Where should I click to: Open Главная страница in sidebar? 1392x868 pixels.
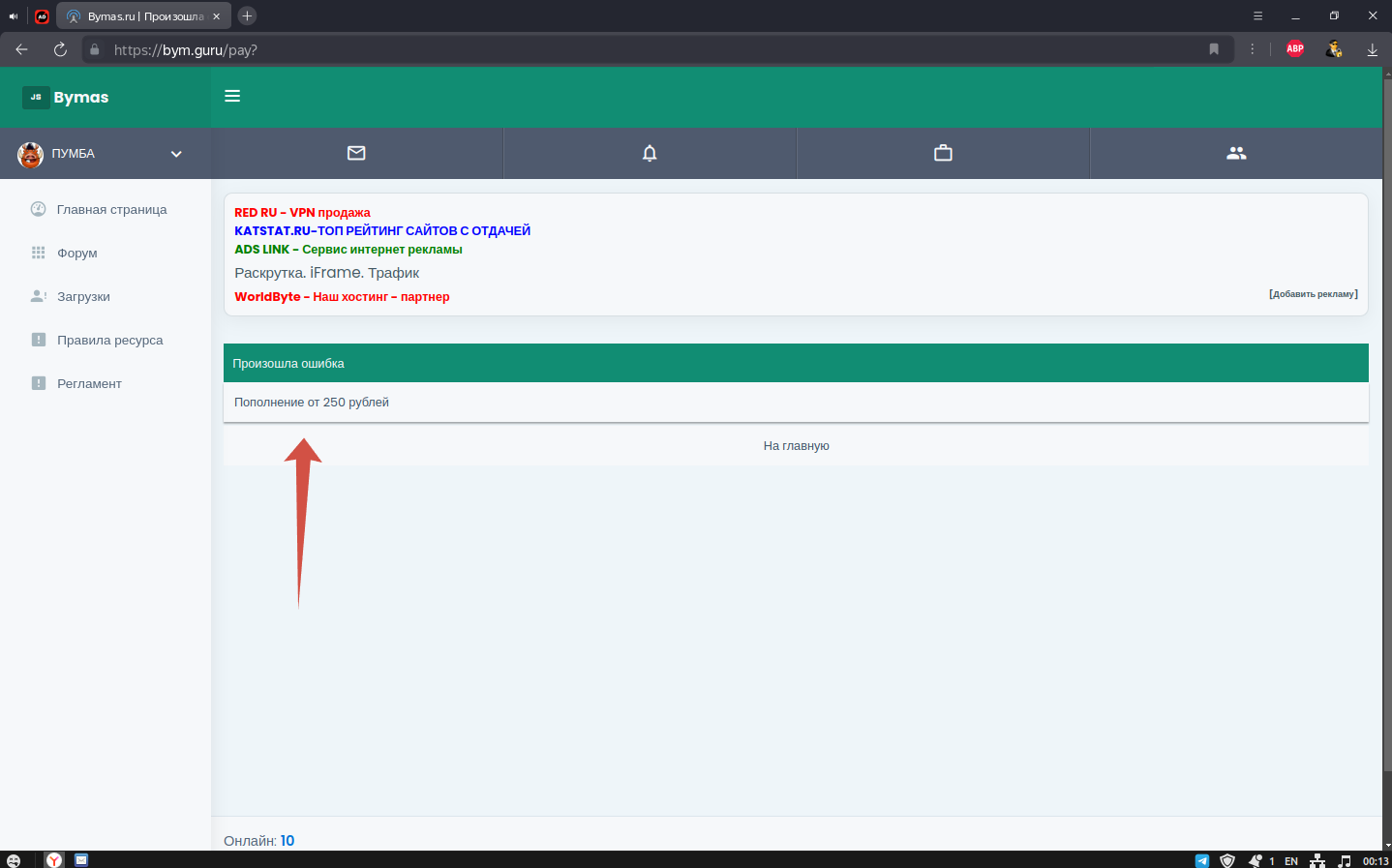tap(111, 210)
